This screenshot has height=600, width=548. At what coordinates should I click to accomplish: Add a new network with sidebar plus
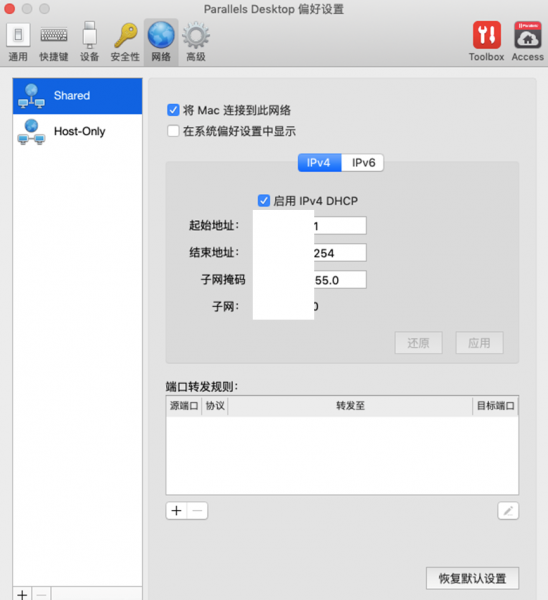[x=22, y=594]
